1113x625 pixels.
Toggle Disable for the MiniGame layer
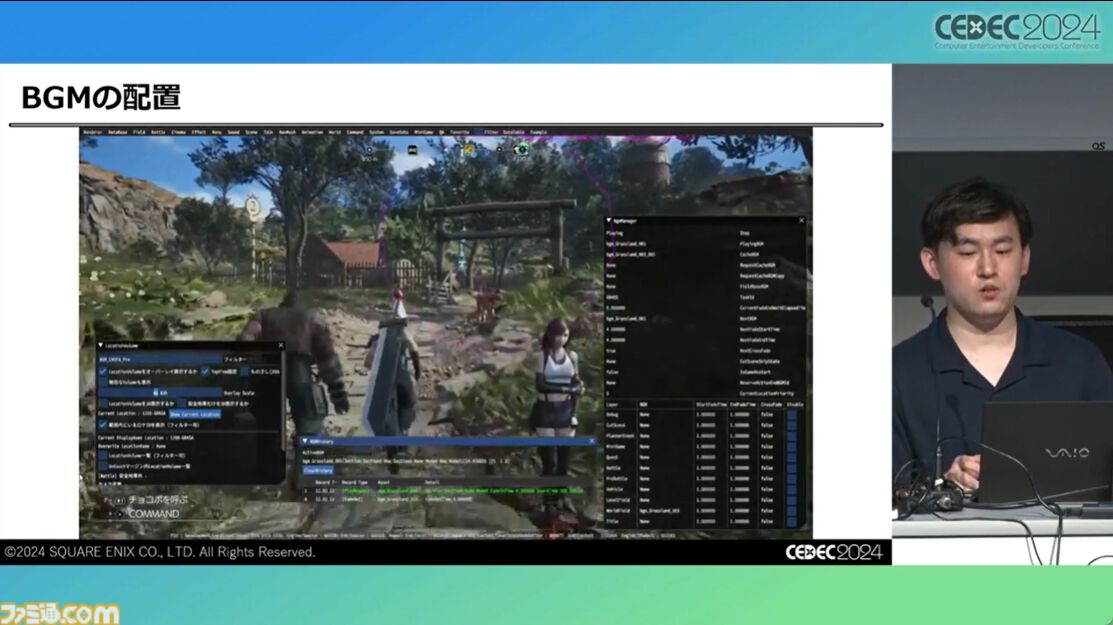[x=792, y=446]
